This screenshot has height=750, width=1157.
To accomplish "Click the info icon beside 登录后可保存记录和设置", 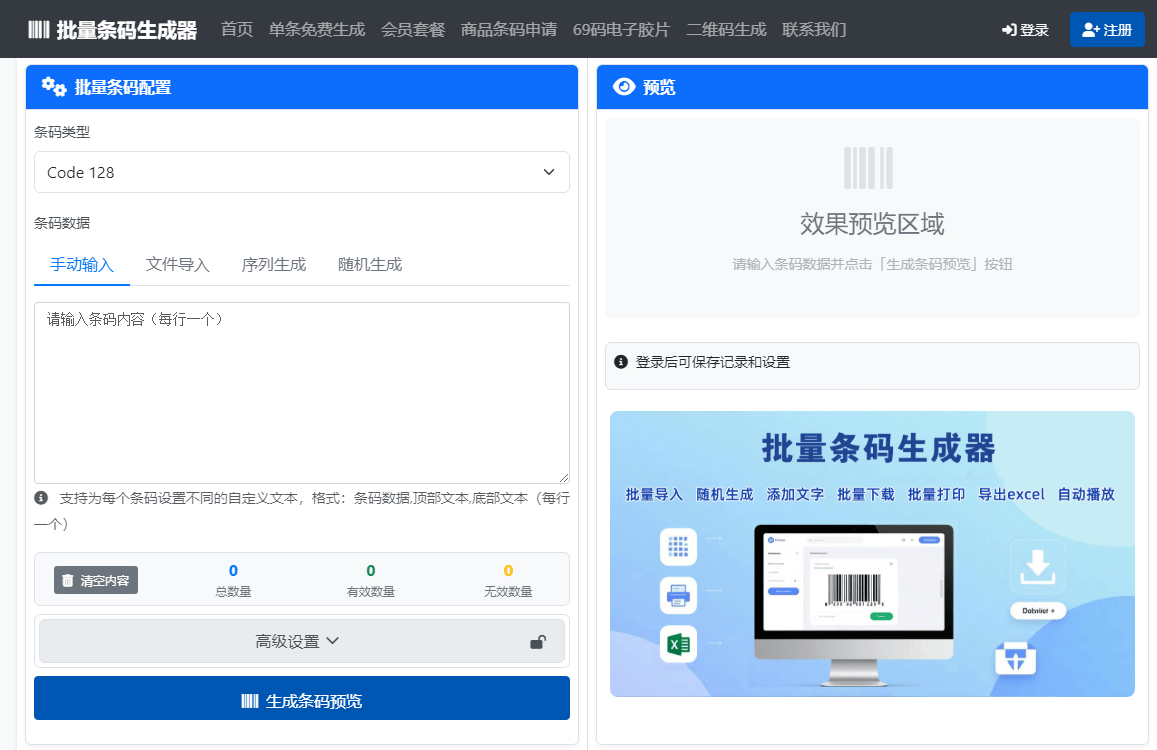I will [621, 362].
